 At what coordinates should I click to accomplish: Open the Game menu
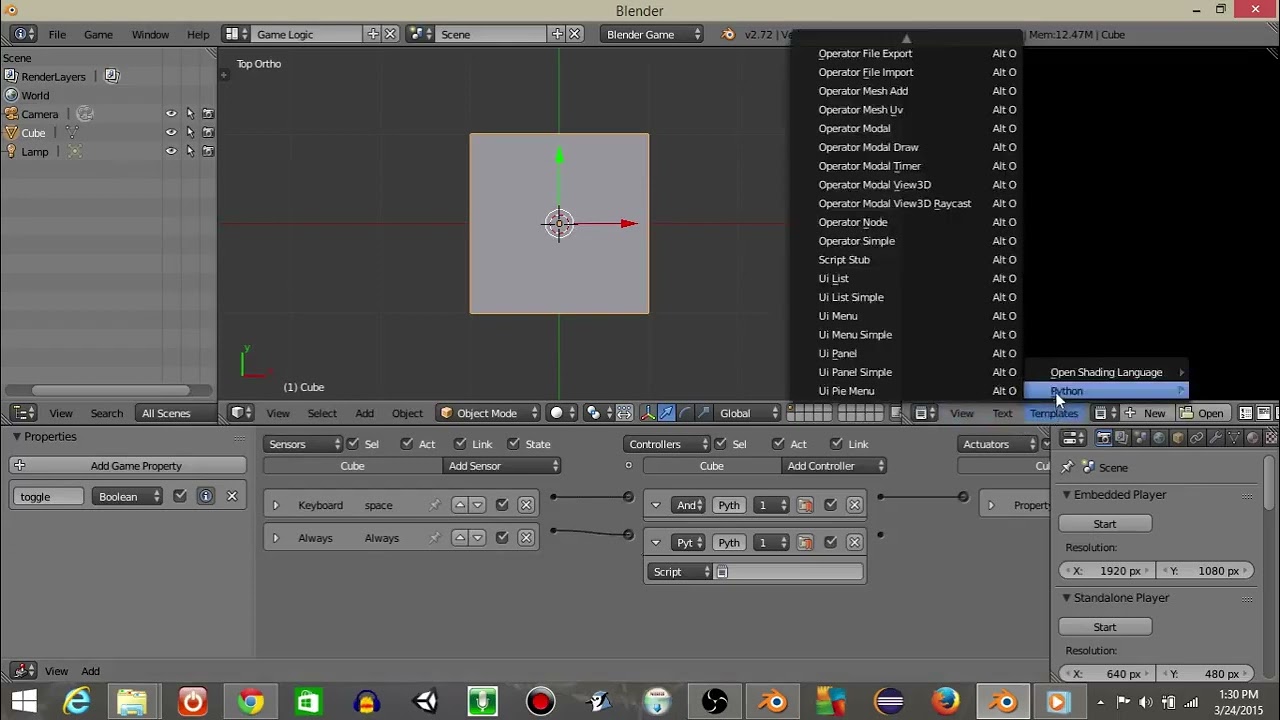tap(98, 34)
